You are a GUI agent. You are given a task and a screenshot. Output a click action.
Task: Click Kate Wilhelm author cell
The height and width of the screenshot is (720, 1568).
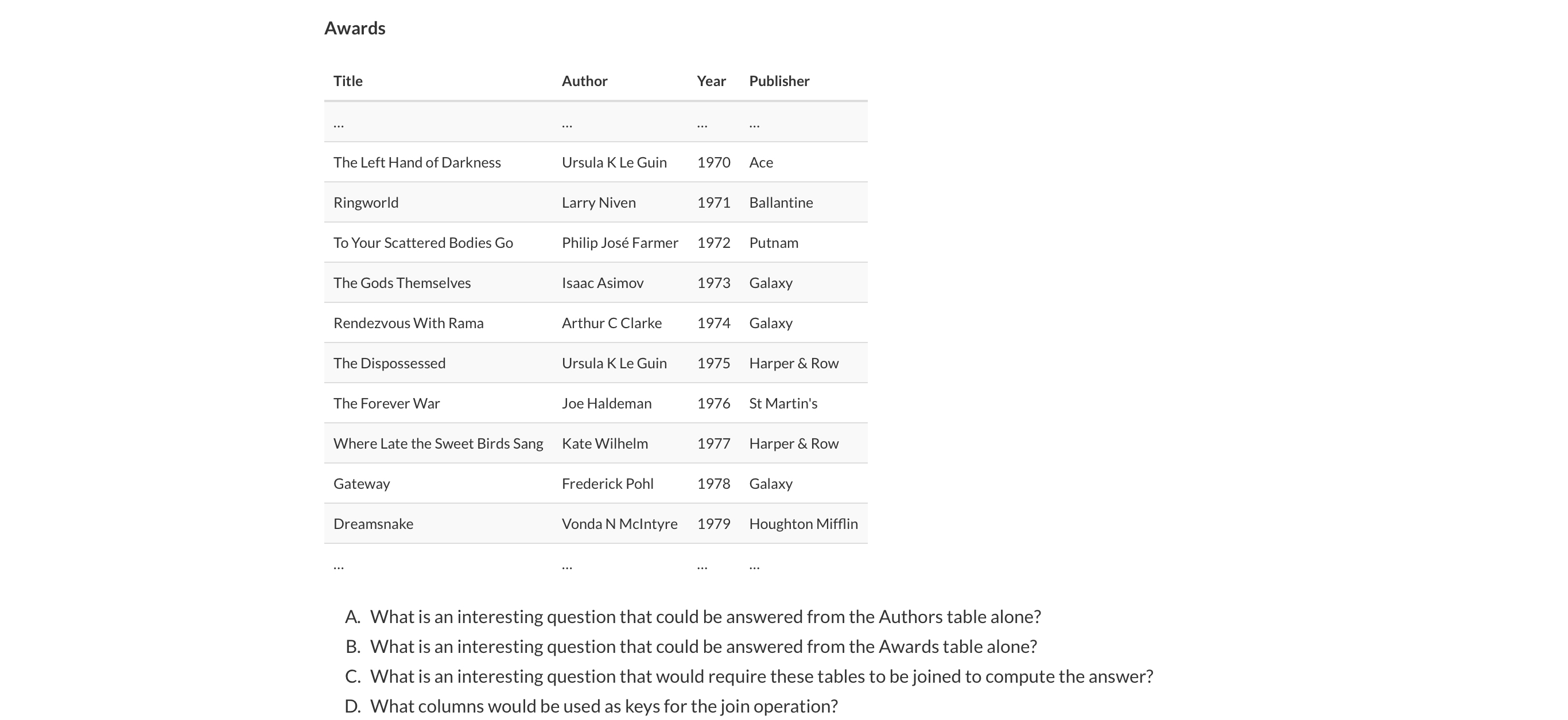click(x=604, y=443)
